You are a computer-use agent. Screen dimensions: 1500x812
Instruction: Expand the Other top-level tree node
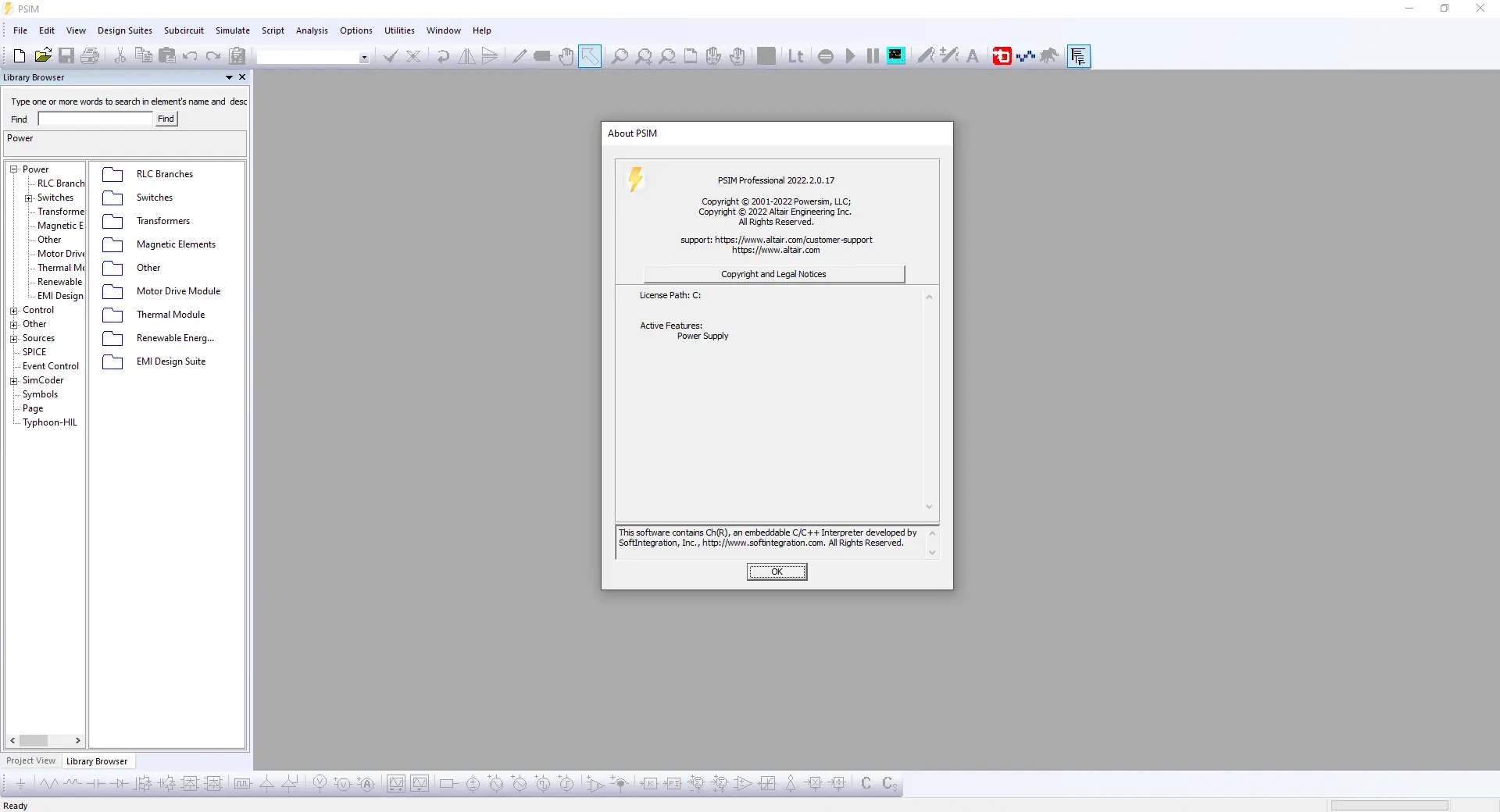pos(13,325)
